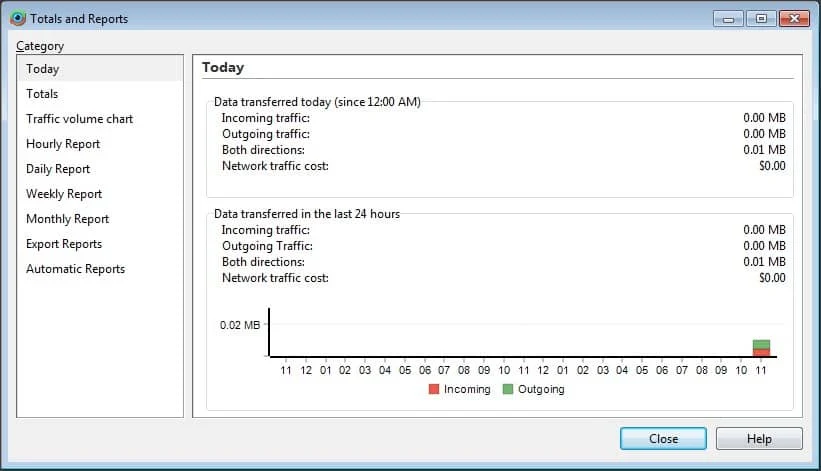Open Automatic Reports settings
The width and height of the screenshot is (821, 471).
(x=75, y=269)
